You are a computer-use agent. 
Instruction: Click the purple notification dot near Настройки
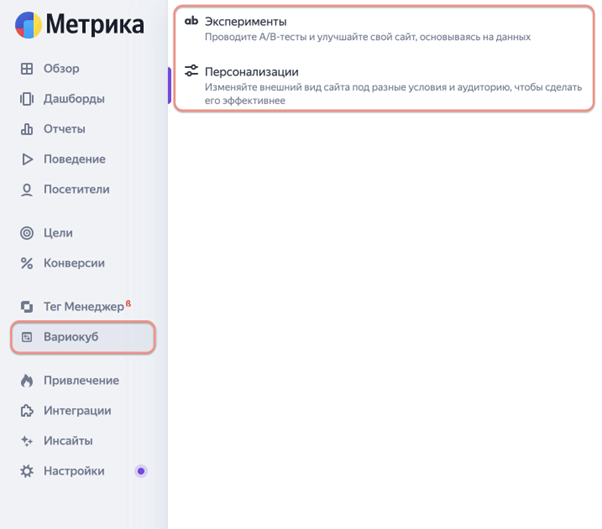pyautogui.click(x=141, y=470)
